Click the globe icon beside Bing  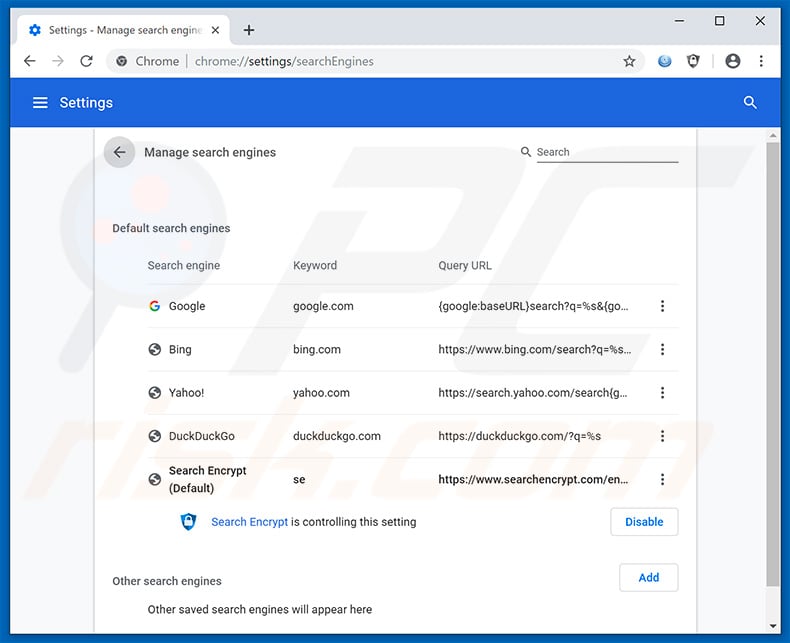tap(155, 349)
